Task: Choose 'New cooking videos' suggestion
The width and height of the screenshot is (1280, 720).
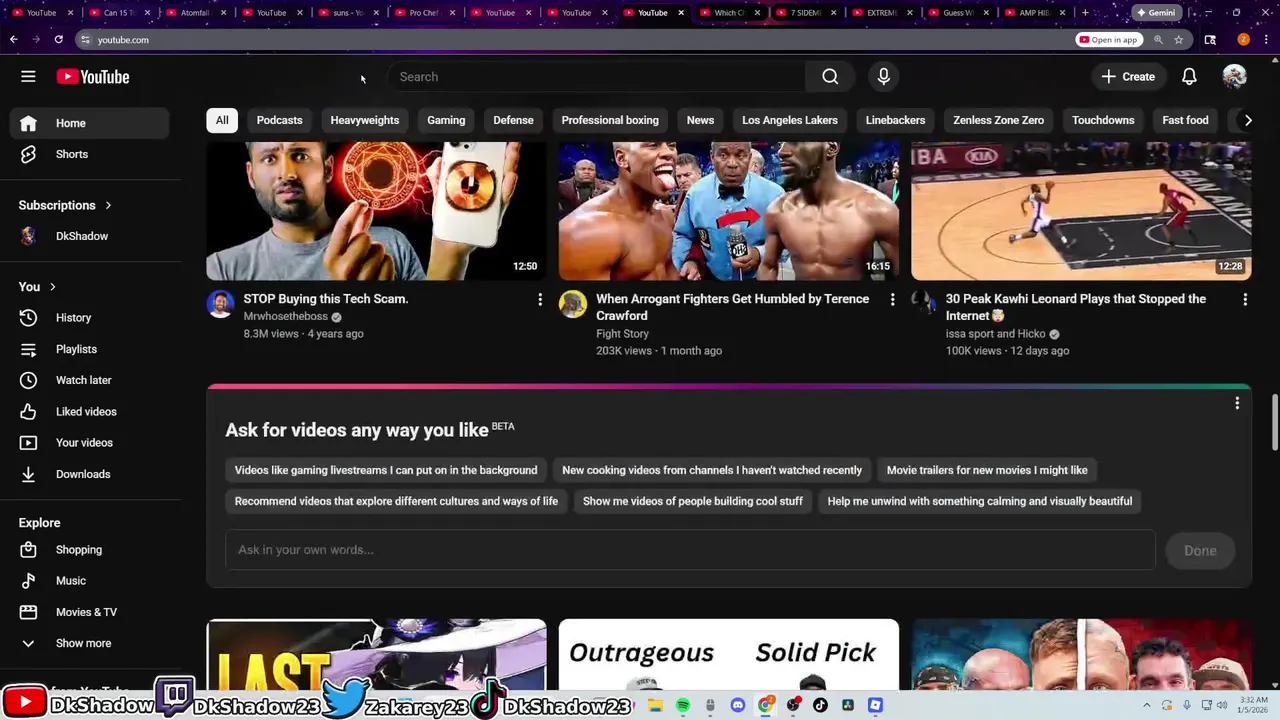Action: (x=712, y=470)
